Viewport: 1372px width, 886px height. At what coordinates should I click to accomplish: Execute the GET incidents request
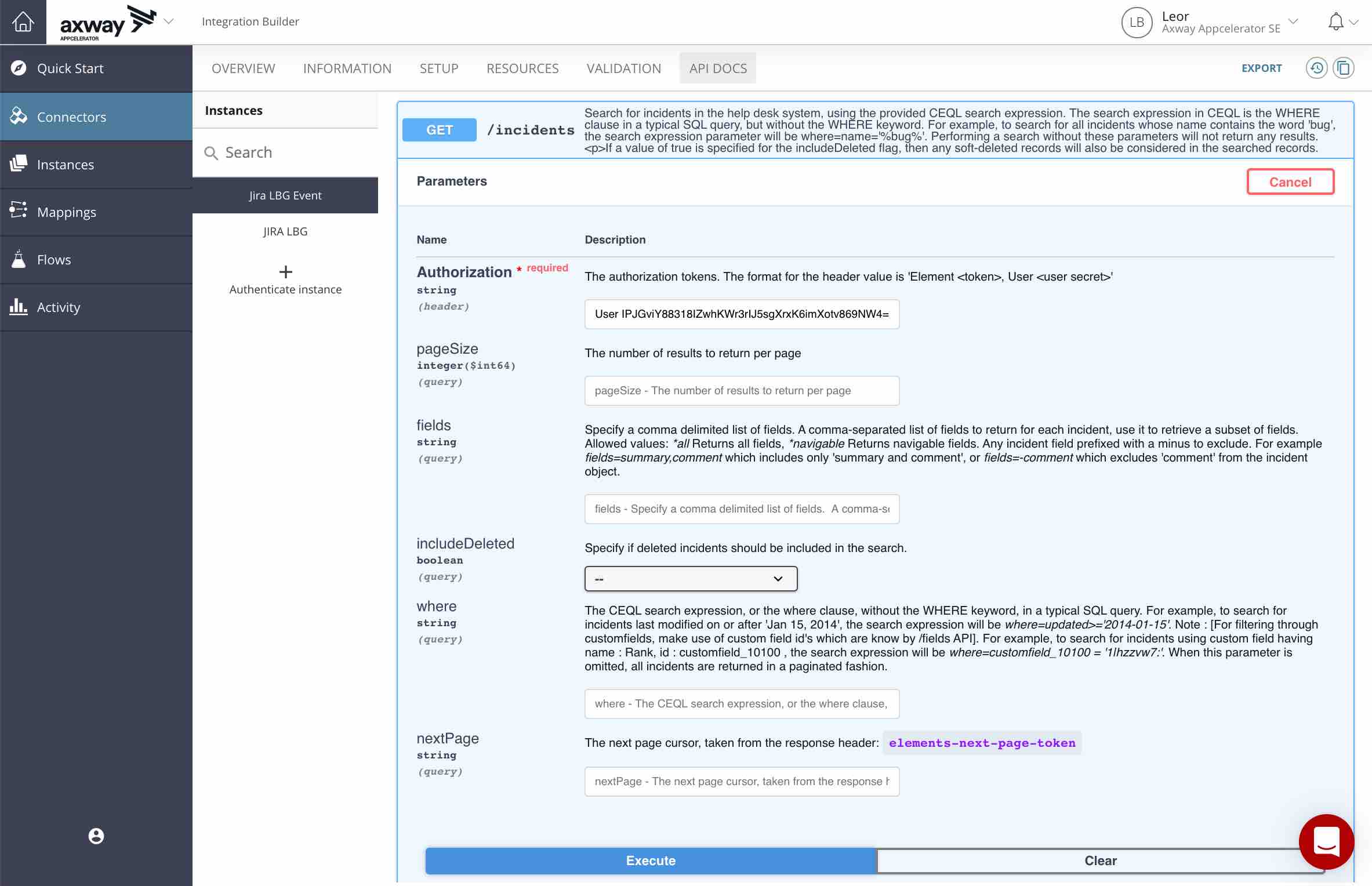(651, 861)
